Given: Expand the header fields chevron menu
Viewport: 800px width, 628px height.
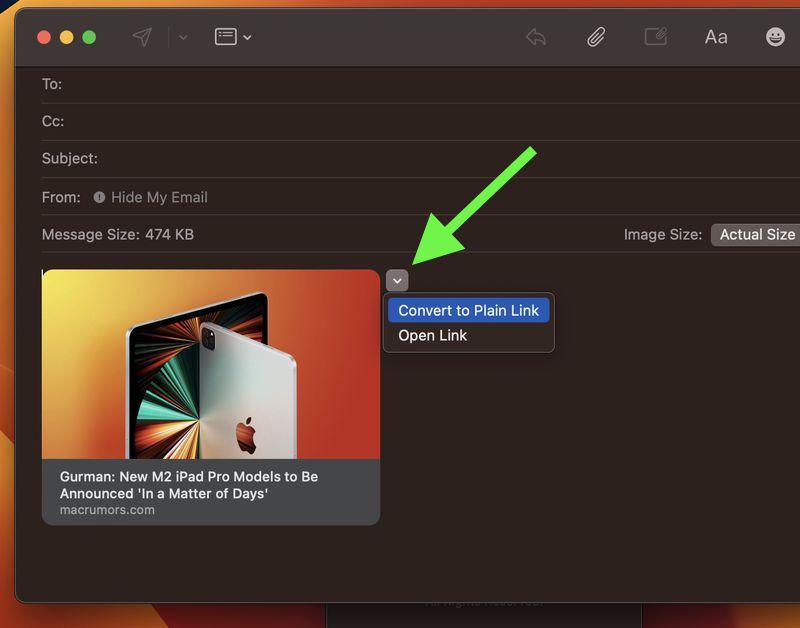Looking at the screenshot, I should coord(247,37).
